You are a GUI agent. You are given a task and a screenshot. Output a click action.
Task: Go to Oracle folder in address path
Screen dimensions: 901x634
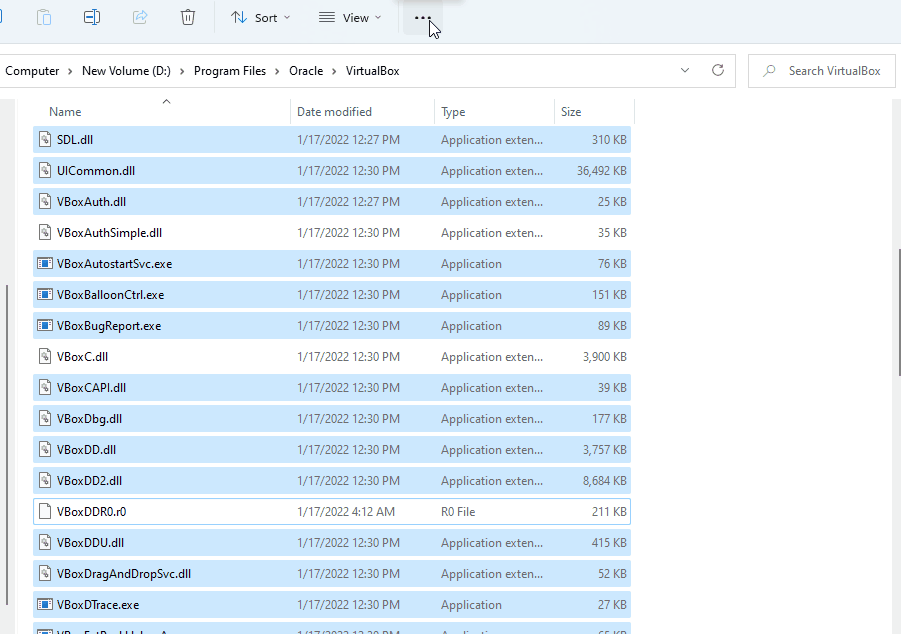tap(306, 71)
